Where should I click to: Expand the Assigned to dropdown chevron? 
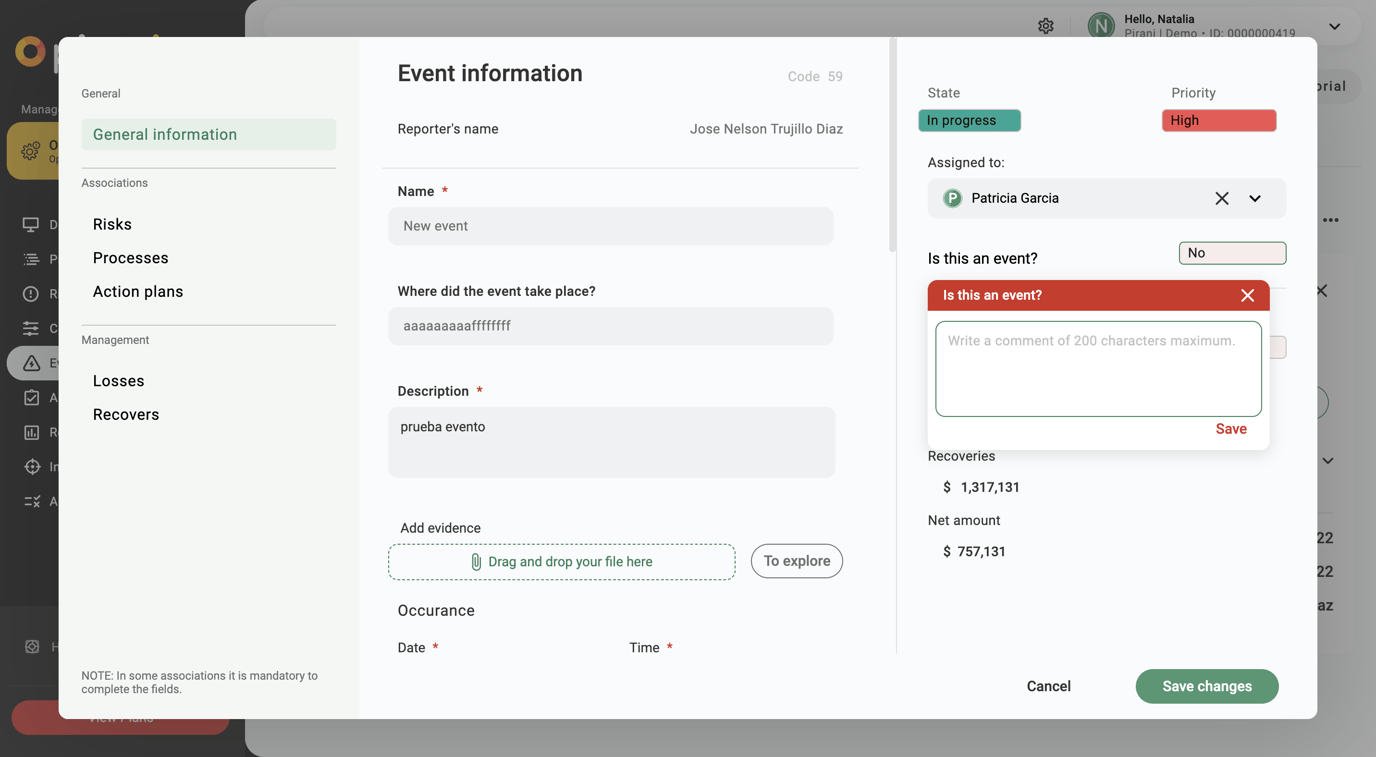point(1255,198)
